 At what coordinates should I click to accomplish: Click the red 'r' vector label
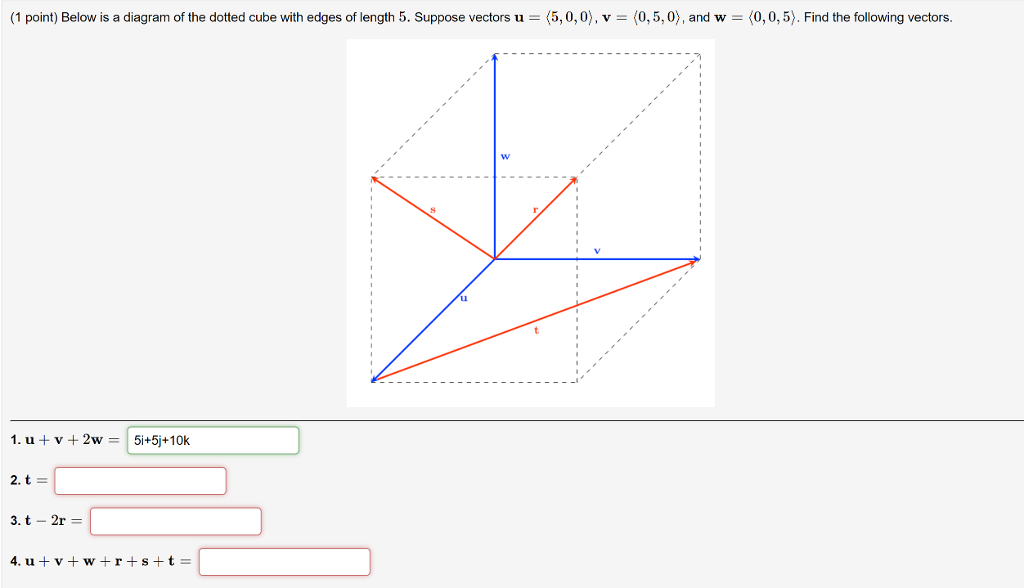pyautogui.click(x=535, y=210)
